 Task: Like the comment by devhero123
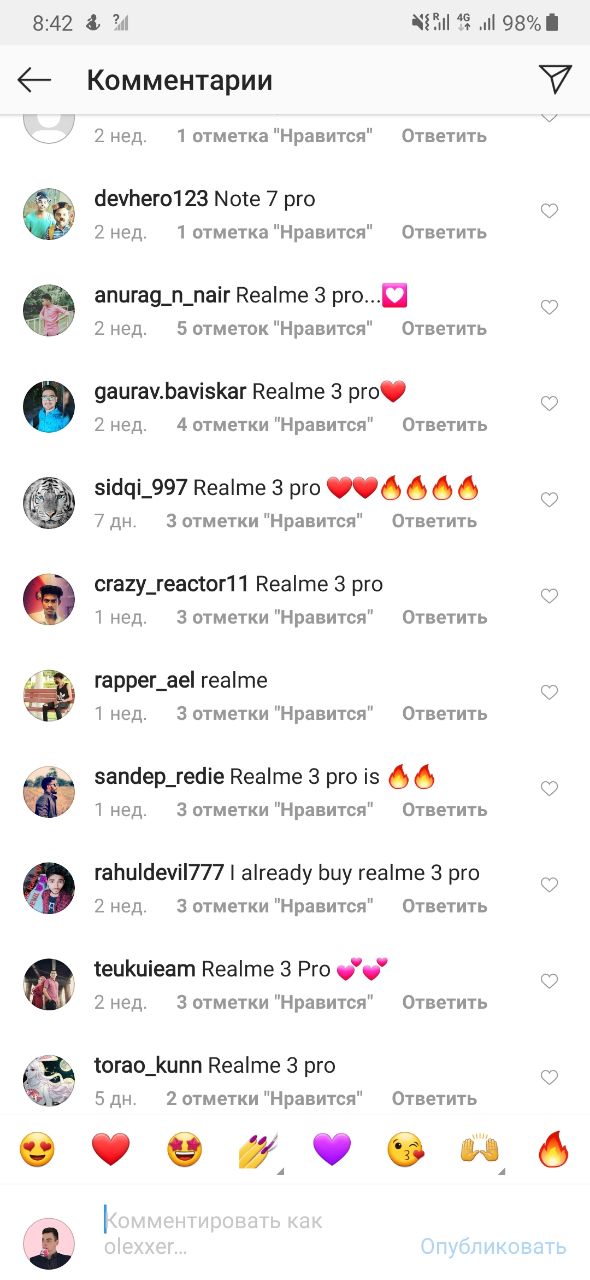549,211
